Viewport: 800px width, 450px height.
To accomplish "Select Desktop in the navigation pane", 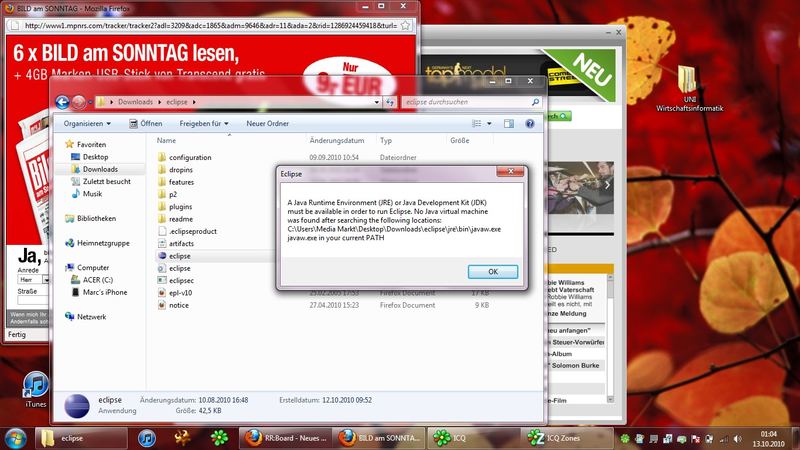I will coord(95,157).
